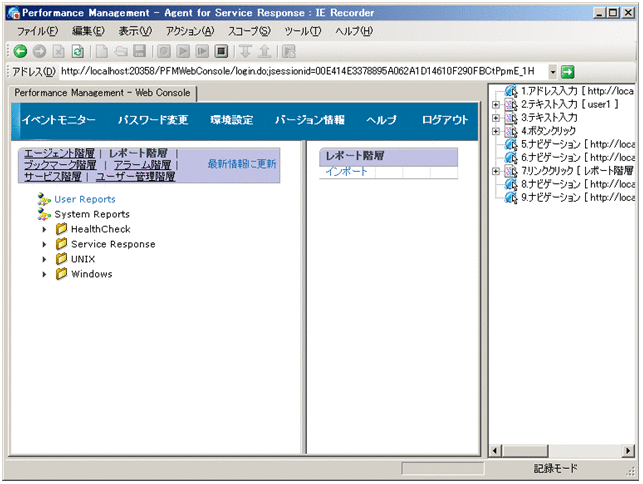The width and height of the screenshot is (643, 484).
Task: Click イベントモニター in the blue navigation bar
Action: click(59, 120)
